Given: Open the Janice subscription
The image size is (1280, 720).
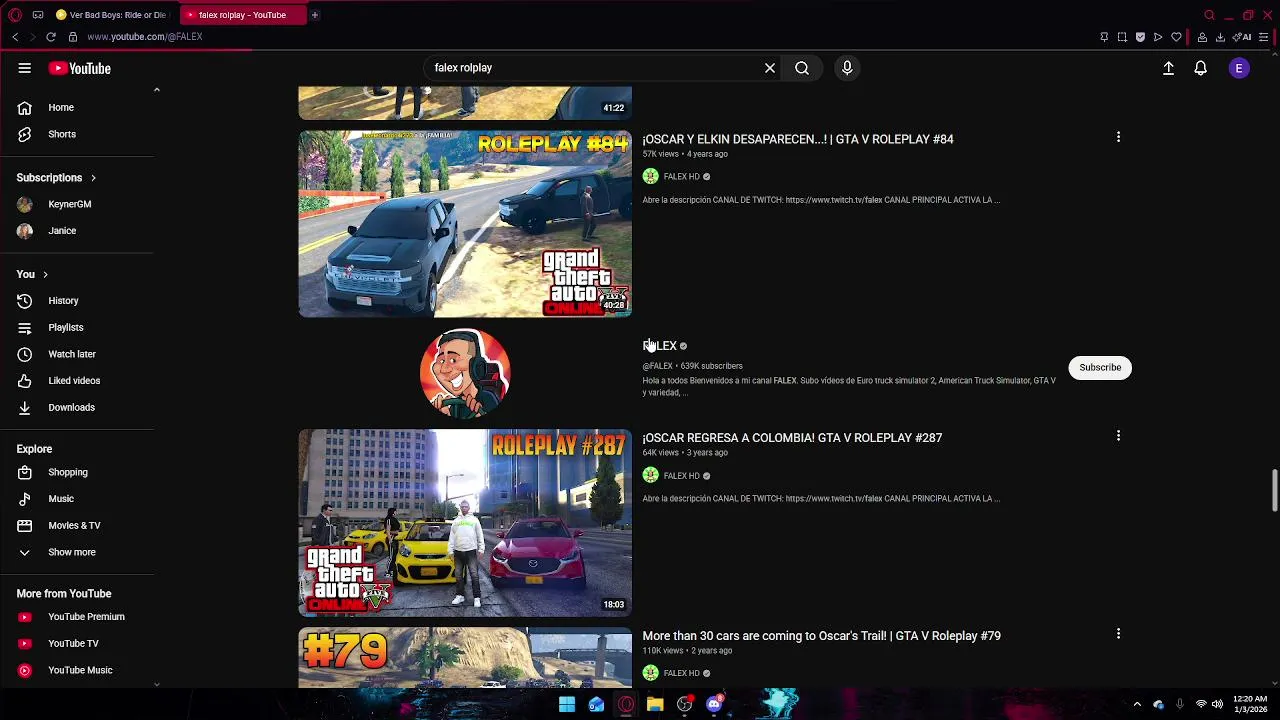Looking at the screenshot, I should click(x=61, y=231).
